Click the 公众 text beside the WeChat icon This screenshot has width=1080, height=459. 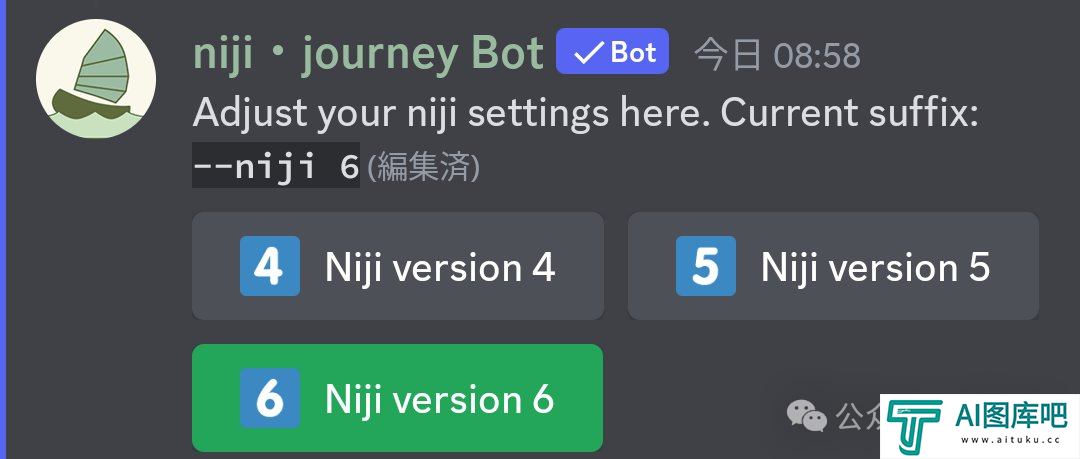[858, 416]
